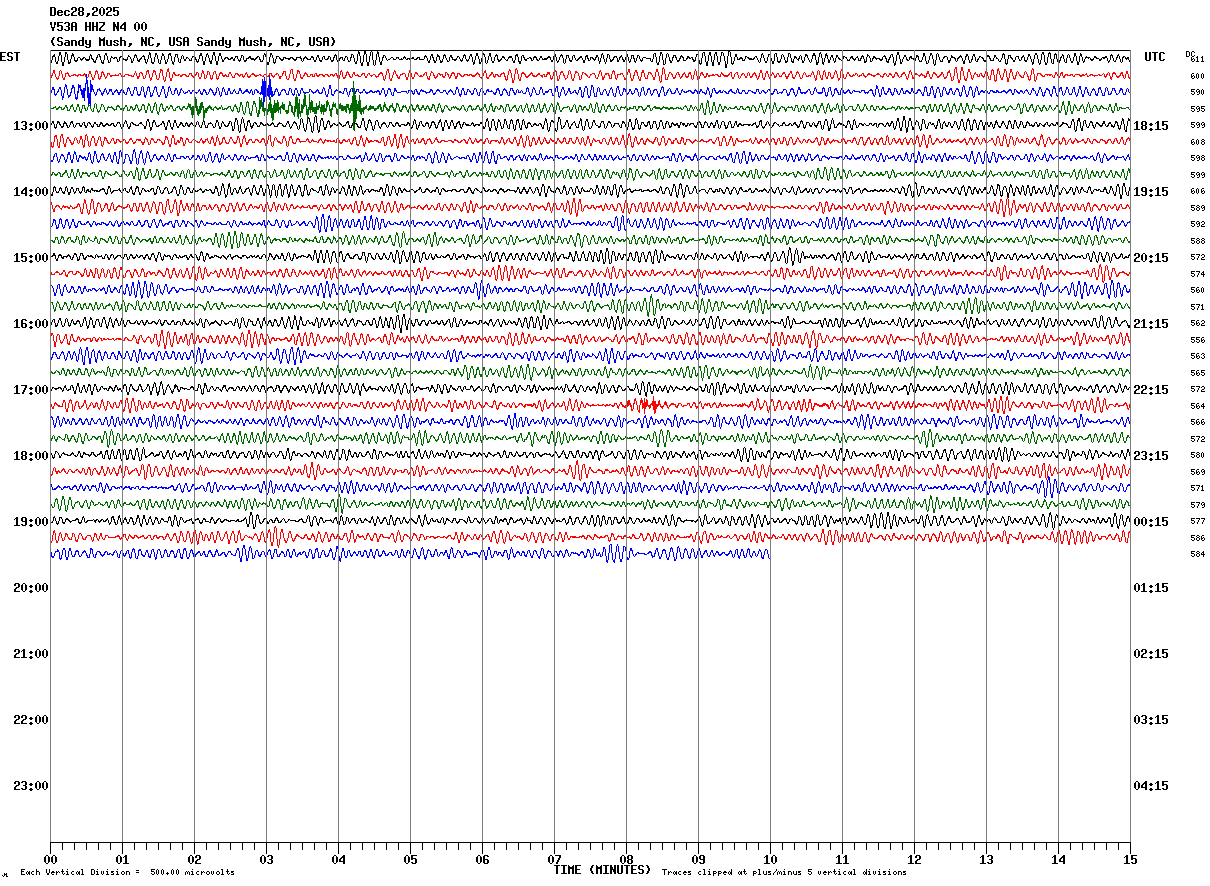1210x886 pixels.
Task: Click the 21:15 UTC time label
Action: coord(1151,324)
